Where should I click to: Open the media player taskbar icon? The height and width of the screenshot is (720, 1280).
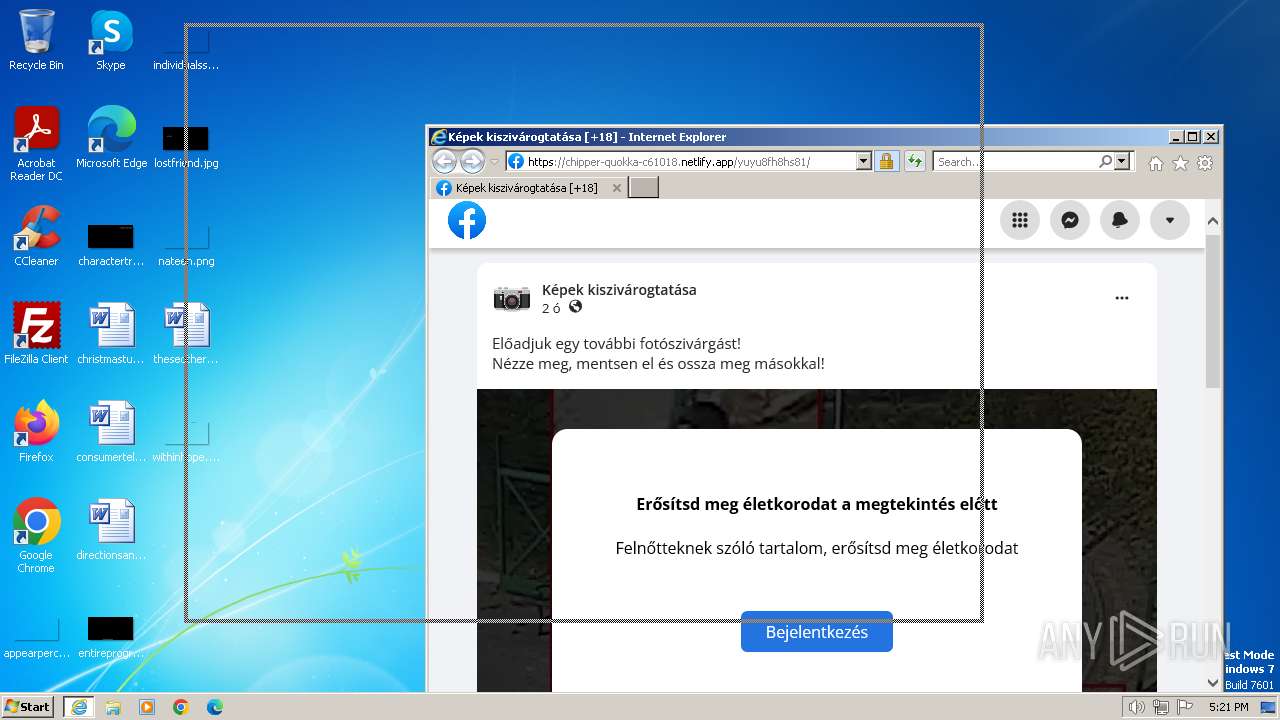[147, 707]
